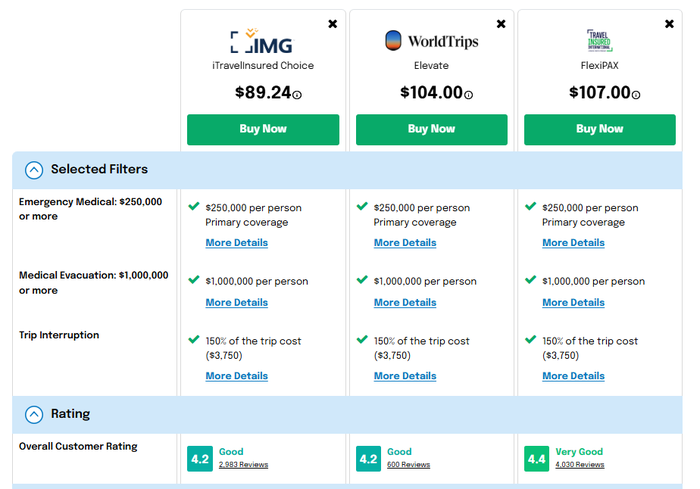Open More Details for FlexiPAX trip interruption
Screen dimensions: 700x489
[x=573, y=376]
